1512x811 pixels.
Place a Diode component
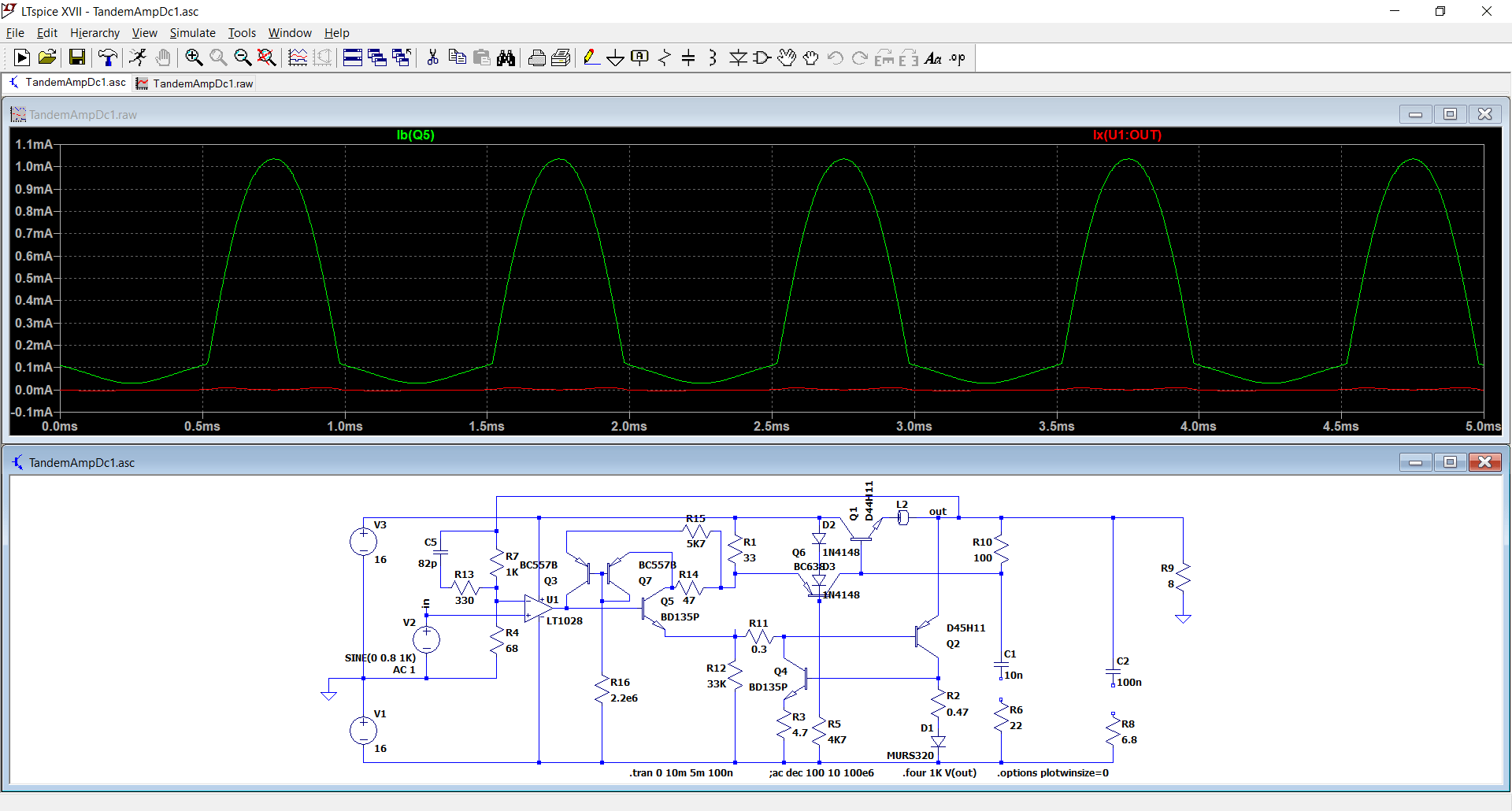pos(738,57)
